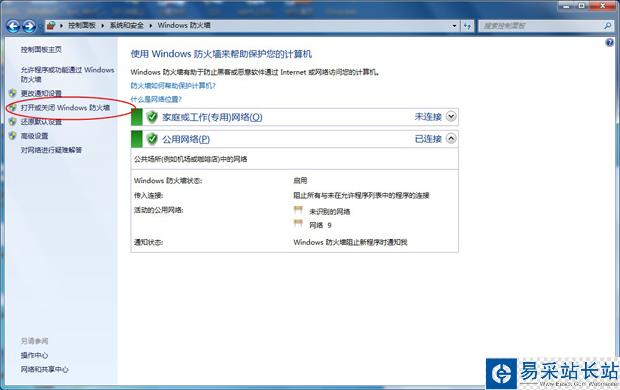Viewport: 620px width, 390px height.
Task: Open the arrow before 控制面板 breadcrumb
Action: [x=61, y=26]
